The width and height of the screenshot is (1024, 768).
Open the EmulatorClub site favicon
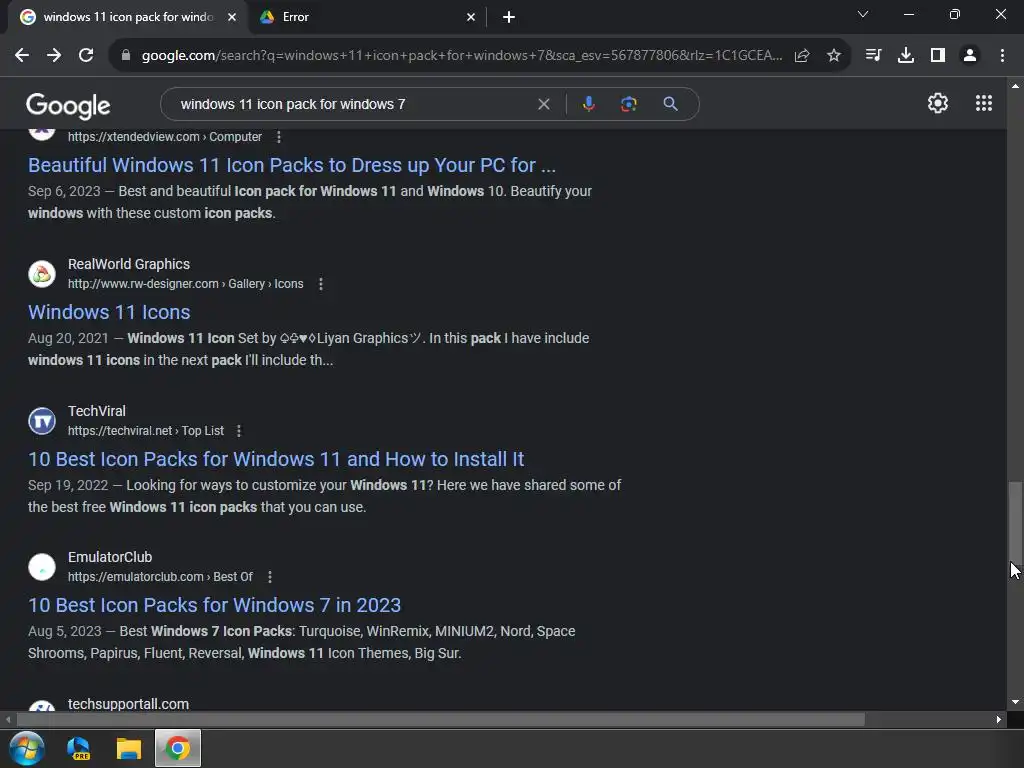(42, 567)
